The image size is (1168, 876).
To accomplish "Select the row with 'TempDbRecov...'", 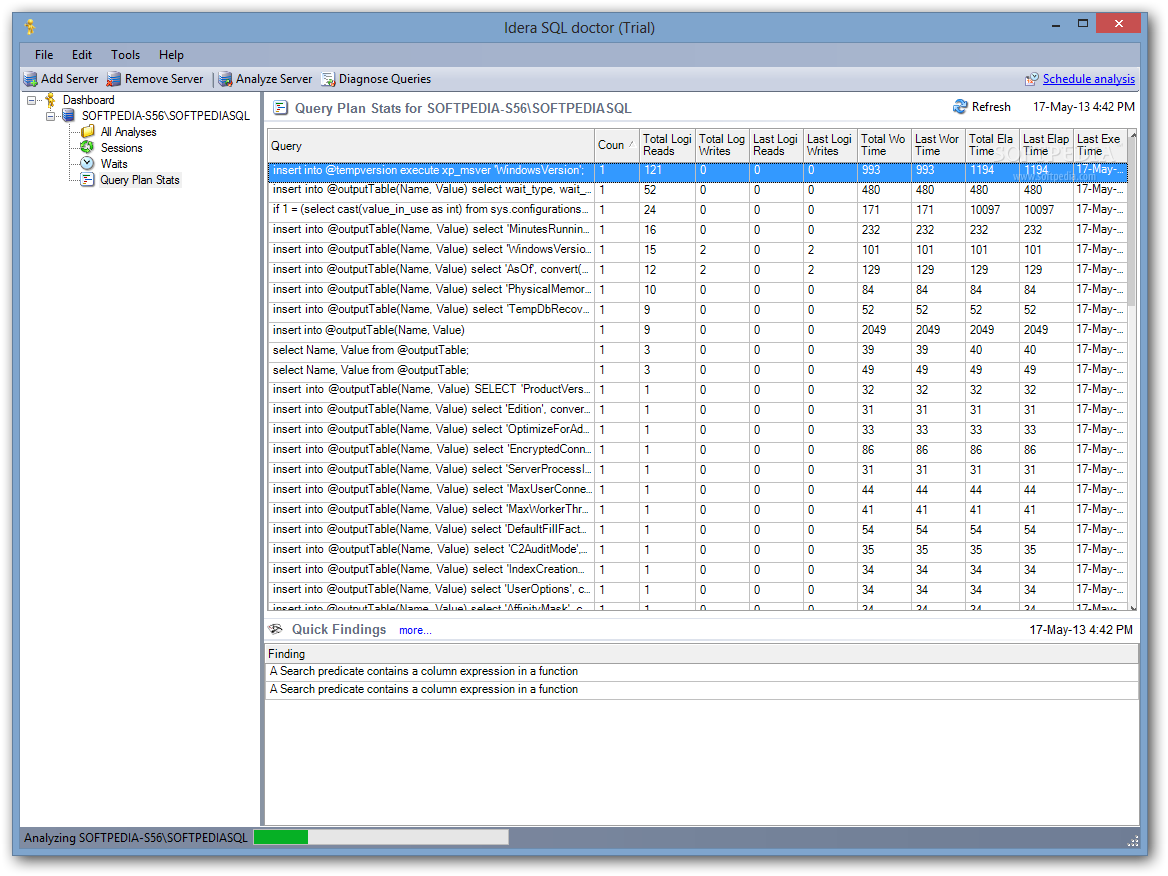I will [x=697, y=310].
